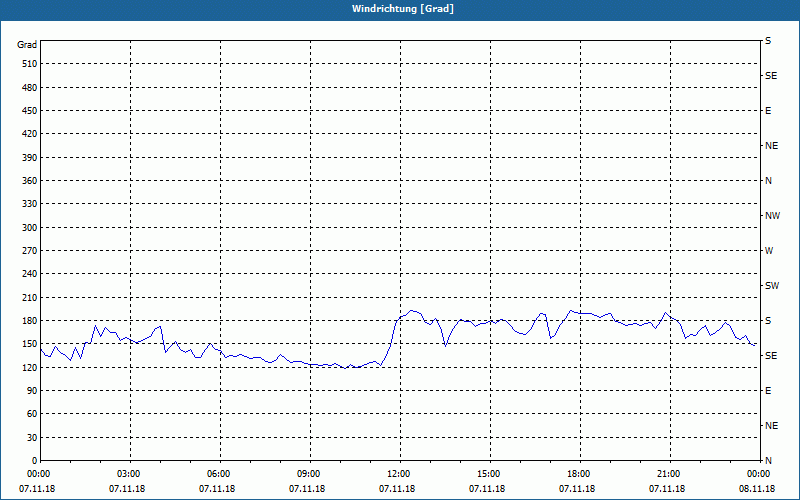Click the SW compass label
This screenshot has width=800, height=500.
click(x=772, y=286)
